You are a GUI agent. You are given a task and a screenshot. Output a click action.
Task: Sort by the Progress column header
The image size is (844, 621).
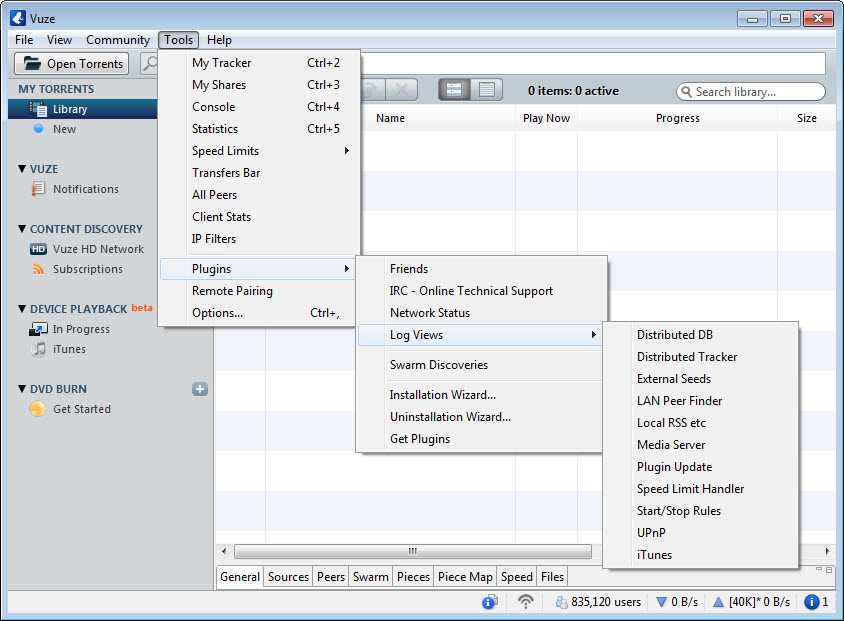click(x=678, y=118)
